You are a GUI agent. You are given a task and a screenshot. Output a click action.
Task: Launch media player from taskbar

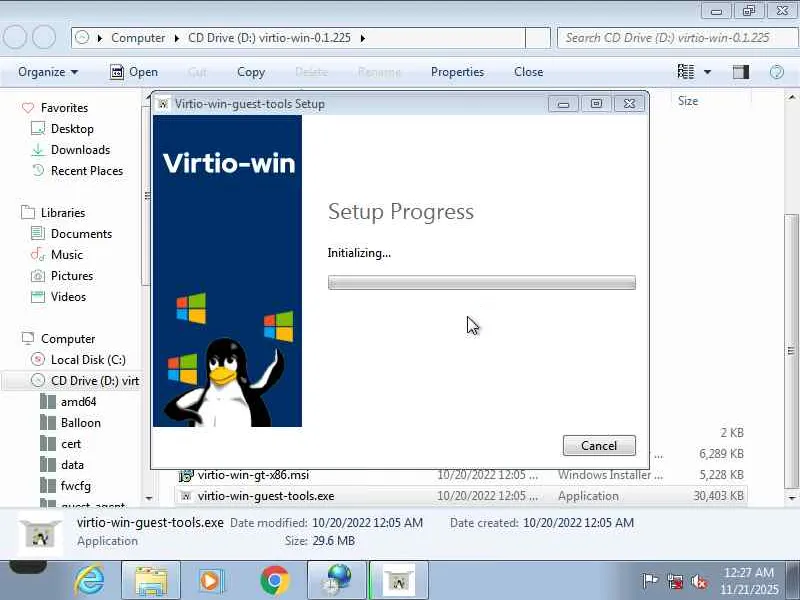pos(210,581)
